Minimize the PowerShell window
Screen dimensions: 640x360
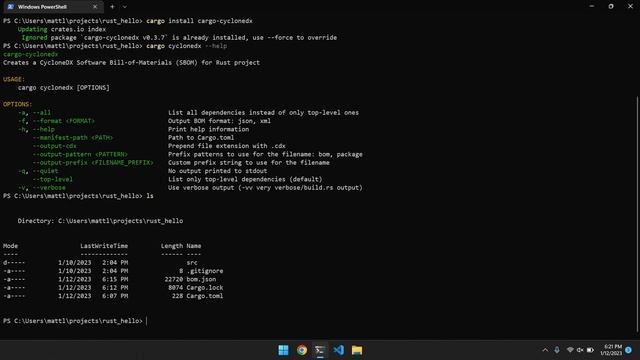pyautogui.click(x=592, y=6)
